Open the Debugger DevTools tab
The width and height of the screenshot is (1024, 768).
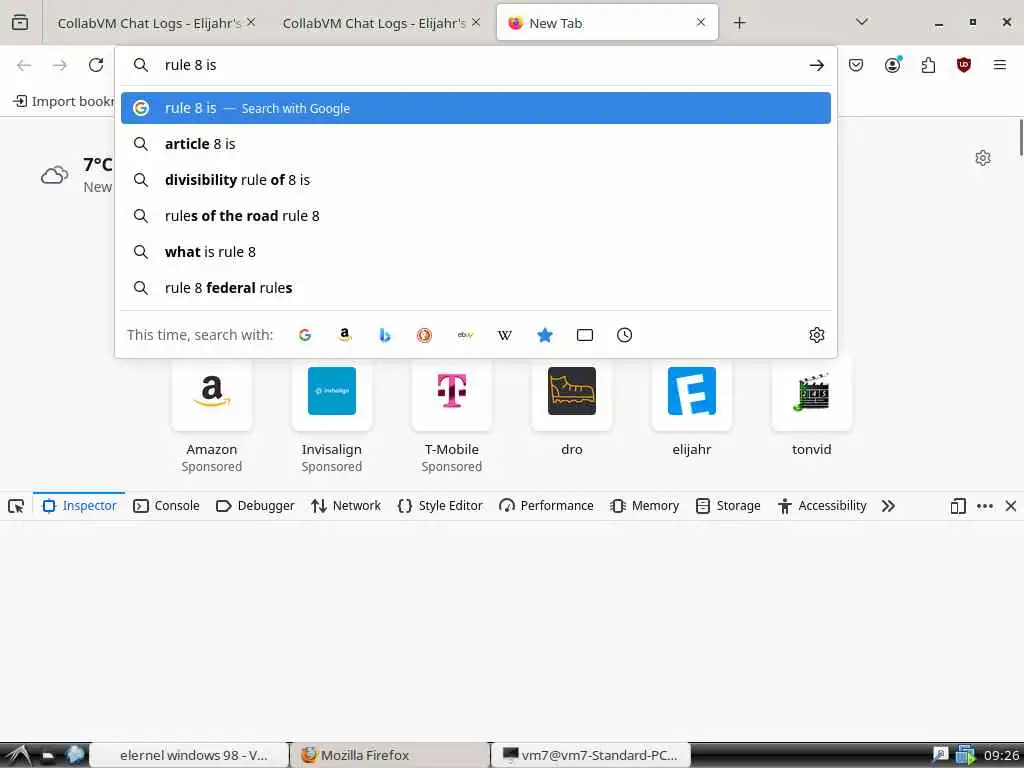[x=255, y=506]
